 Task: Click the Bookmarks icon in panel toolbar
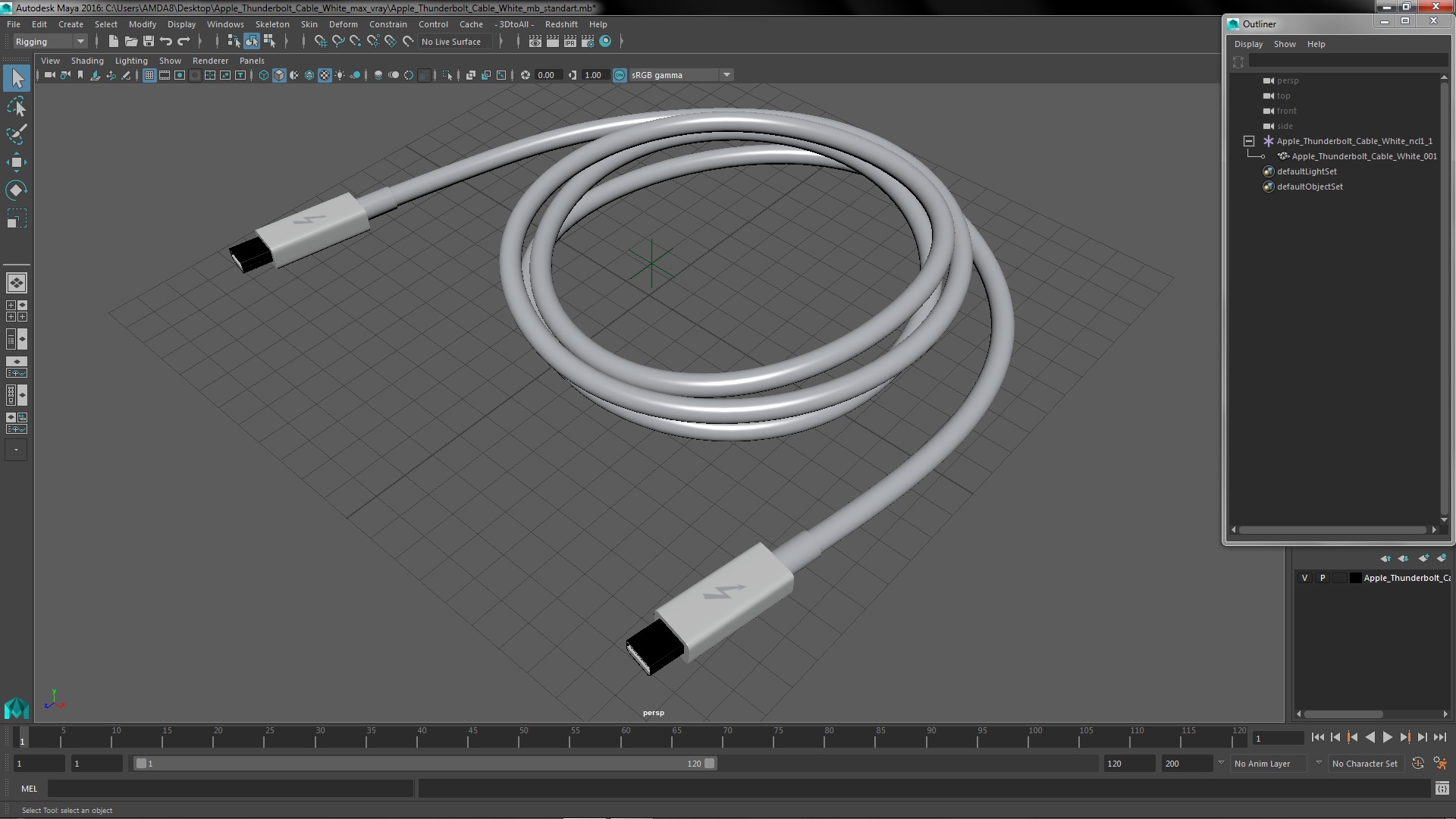[x=80, y=75]
